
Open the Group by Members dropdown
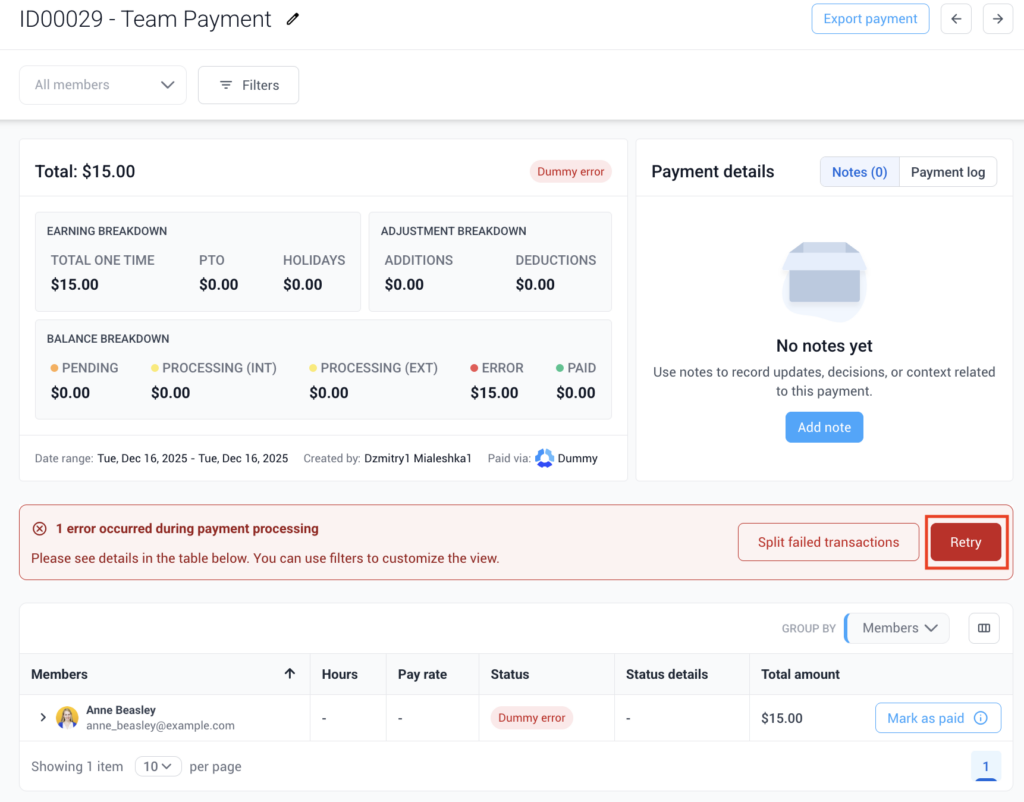coord(897,628)
